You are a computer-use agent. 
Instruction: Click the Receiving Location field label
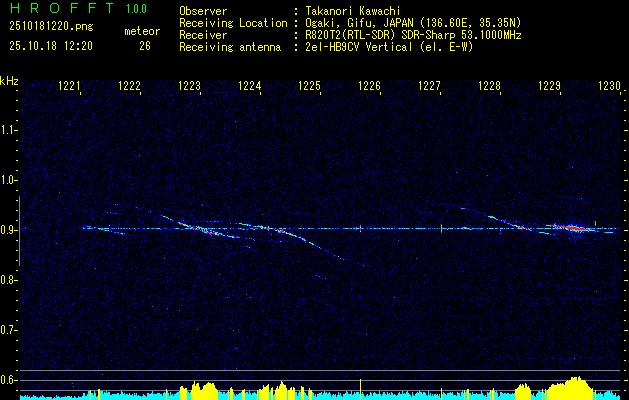click(x=233, y=23)
